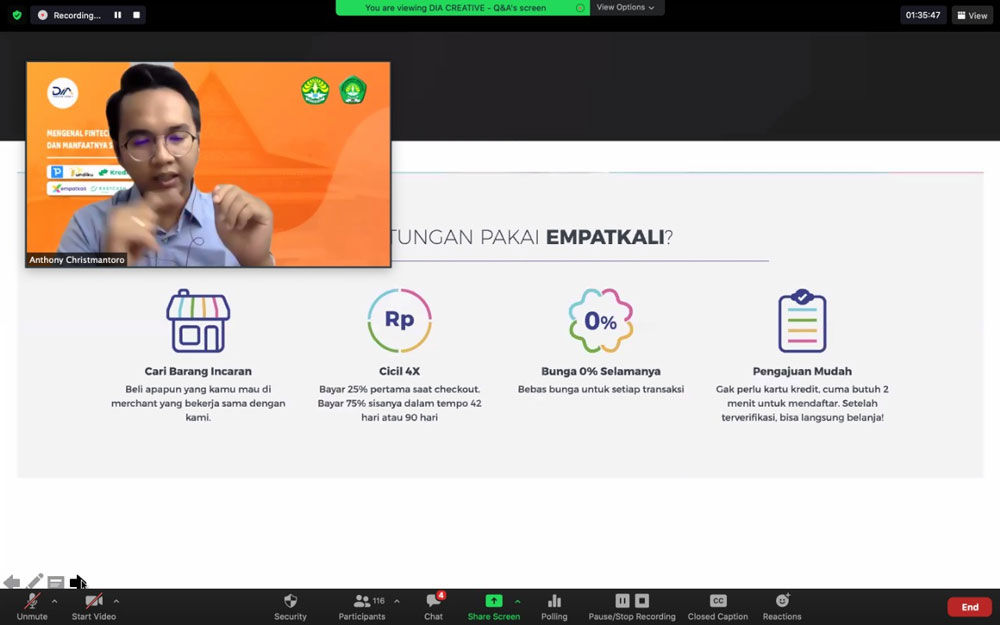Image resolution: width=1000 pixels, height=625 pixels.
Task: Click the Pengajuan Mudah heading
Action: pos(802,371)
